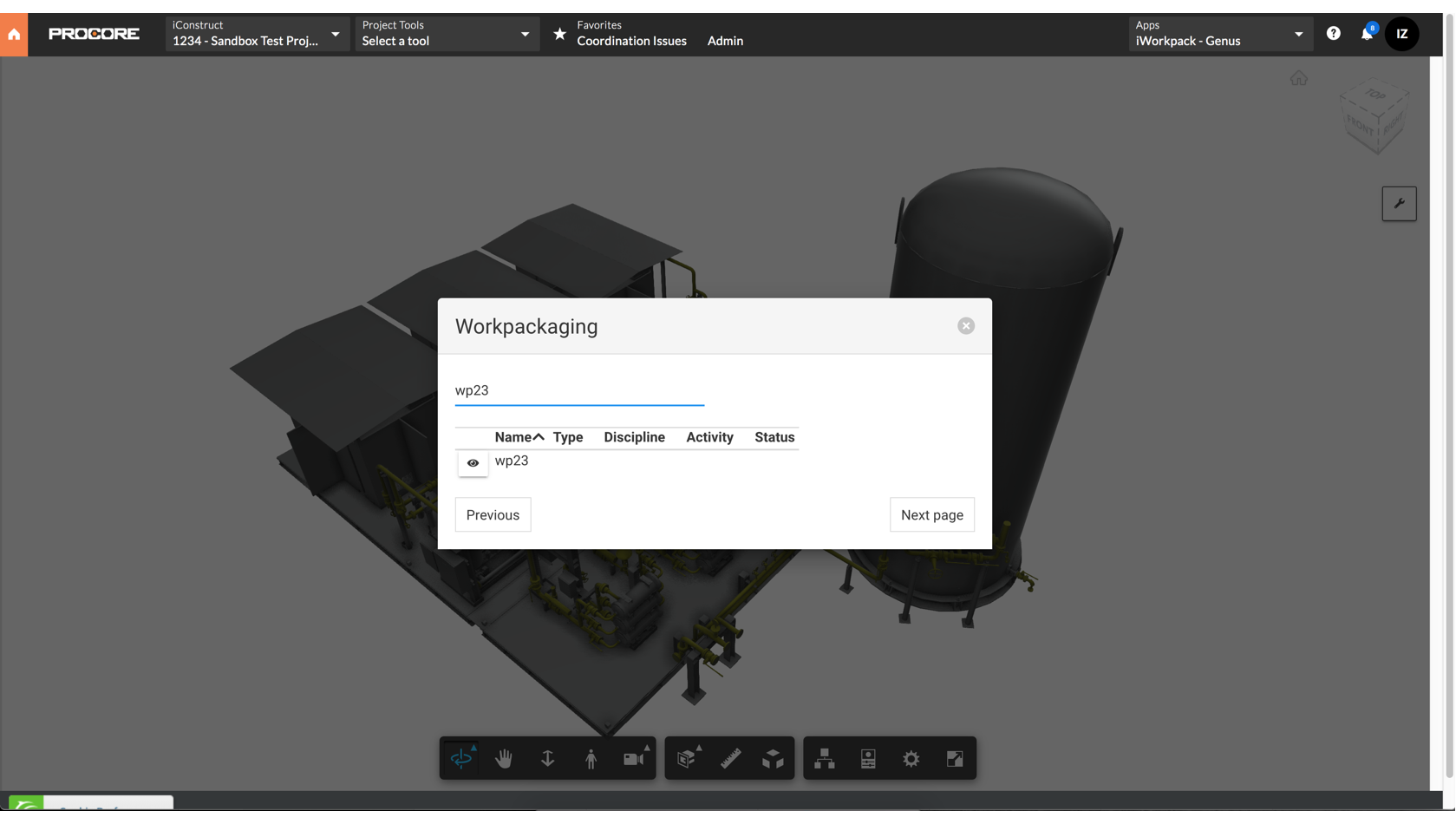
Task: Open the Camera interactions tool
Action: (633, 758)
